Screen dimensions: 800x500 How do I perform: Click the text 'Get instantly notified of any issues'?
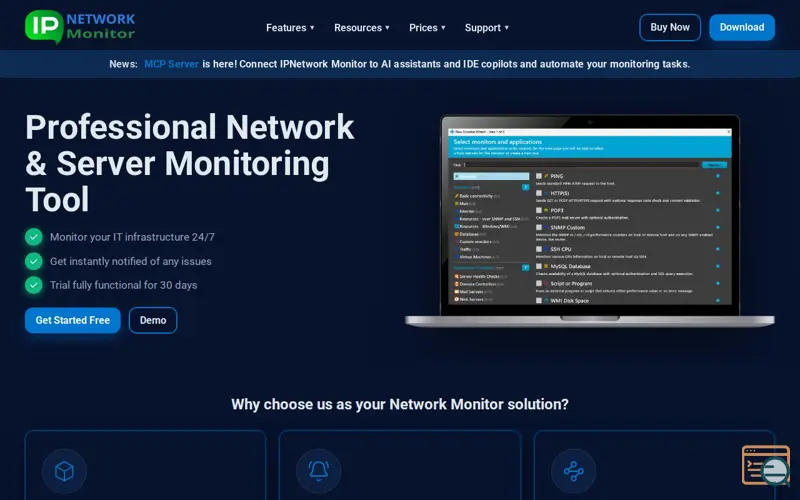(131, 261)
